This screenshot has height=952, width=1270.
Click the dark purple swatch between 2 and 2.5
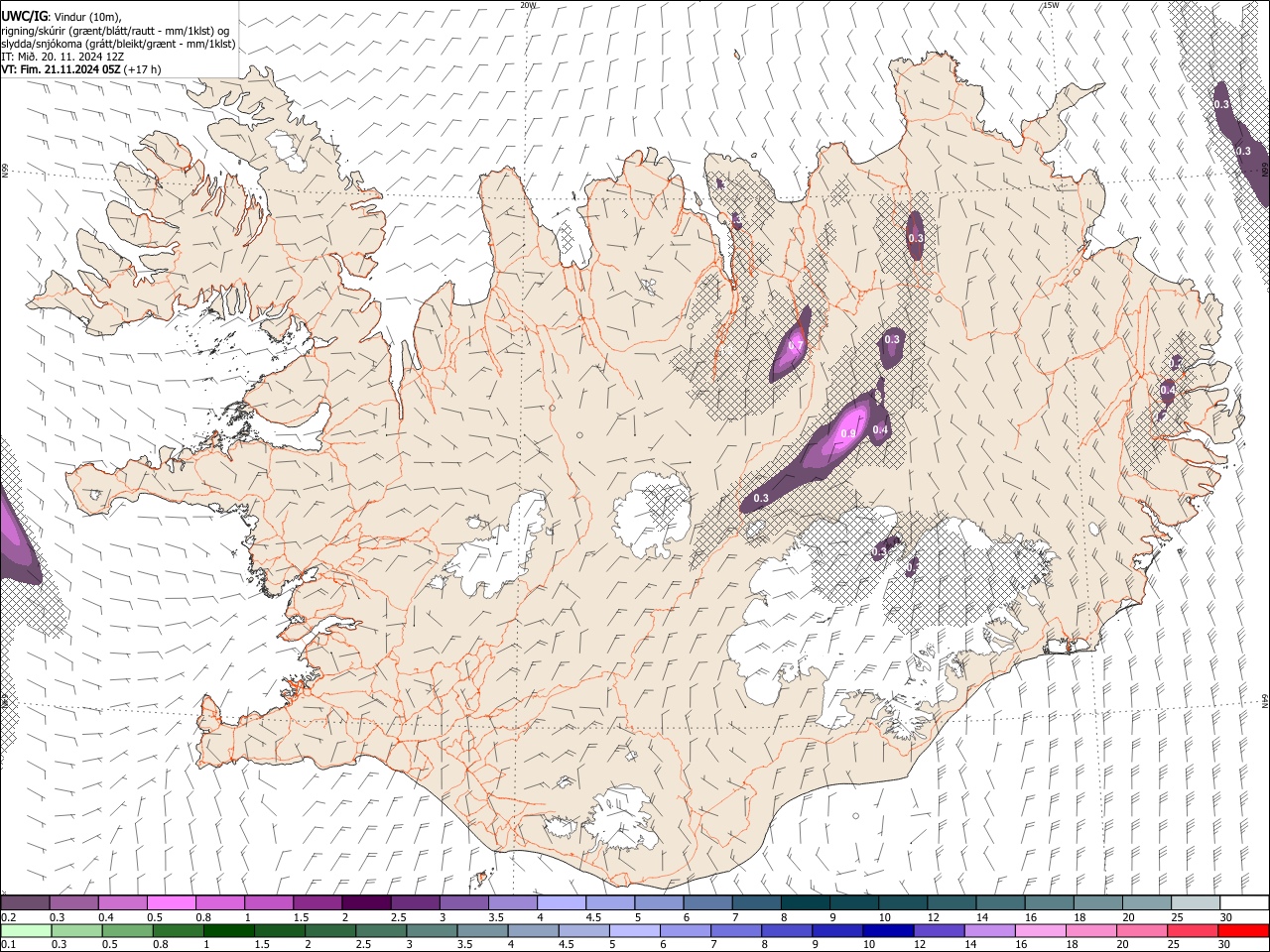(x=366, y=903)
